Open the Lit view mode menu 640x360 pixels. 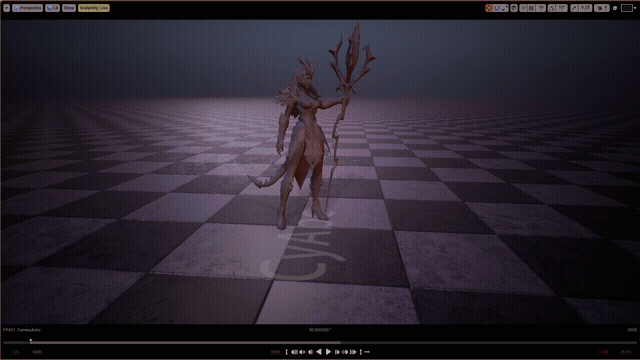pyautogui.click(x=52, y=8)
